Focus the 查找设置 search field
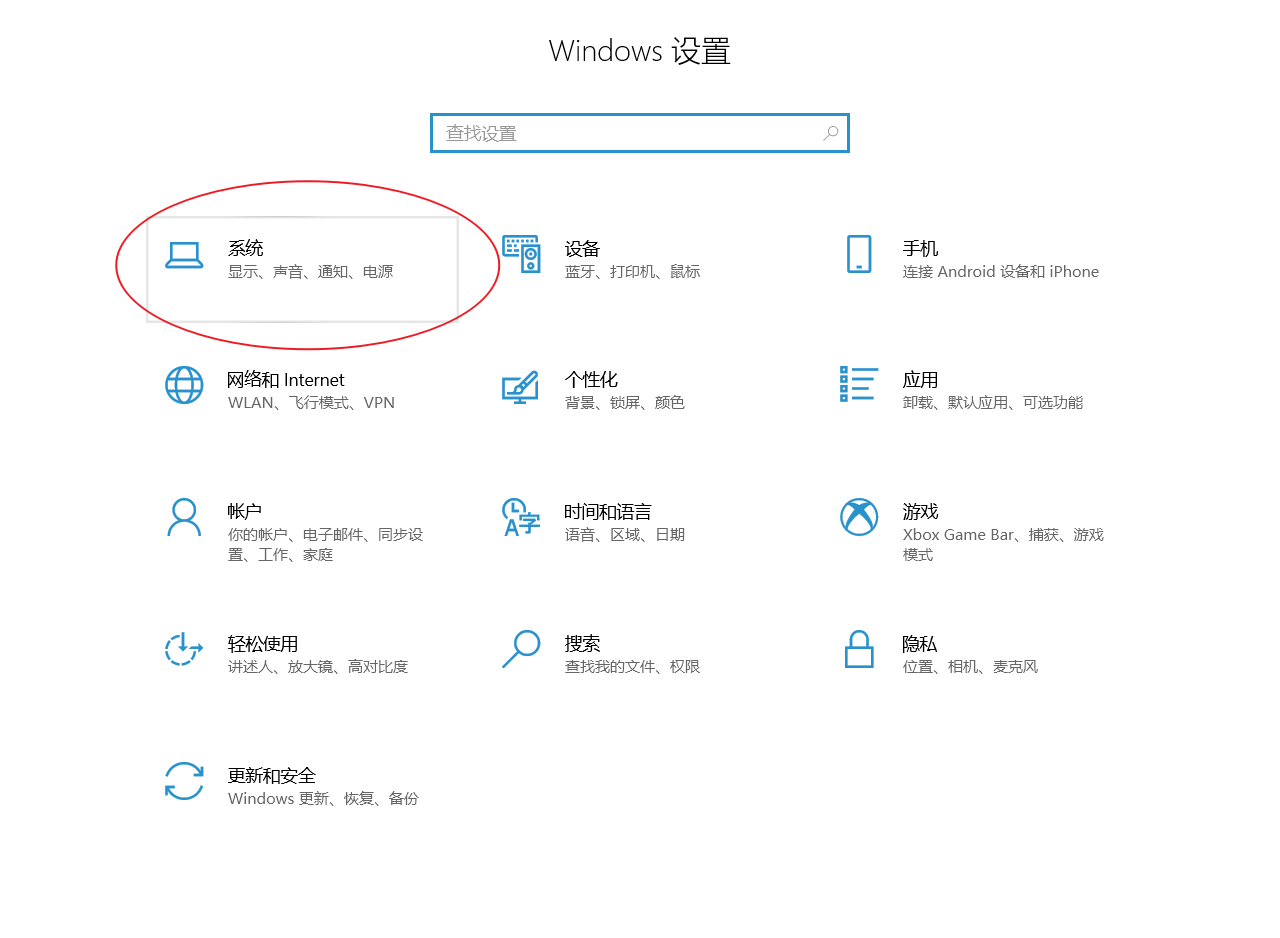The image size is (1280, 938). pyautogui.click(x=640, y=133)
